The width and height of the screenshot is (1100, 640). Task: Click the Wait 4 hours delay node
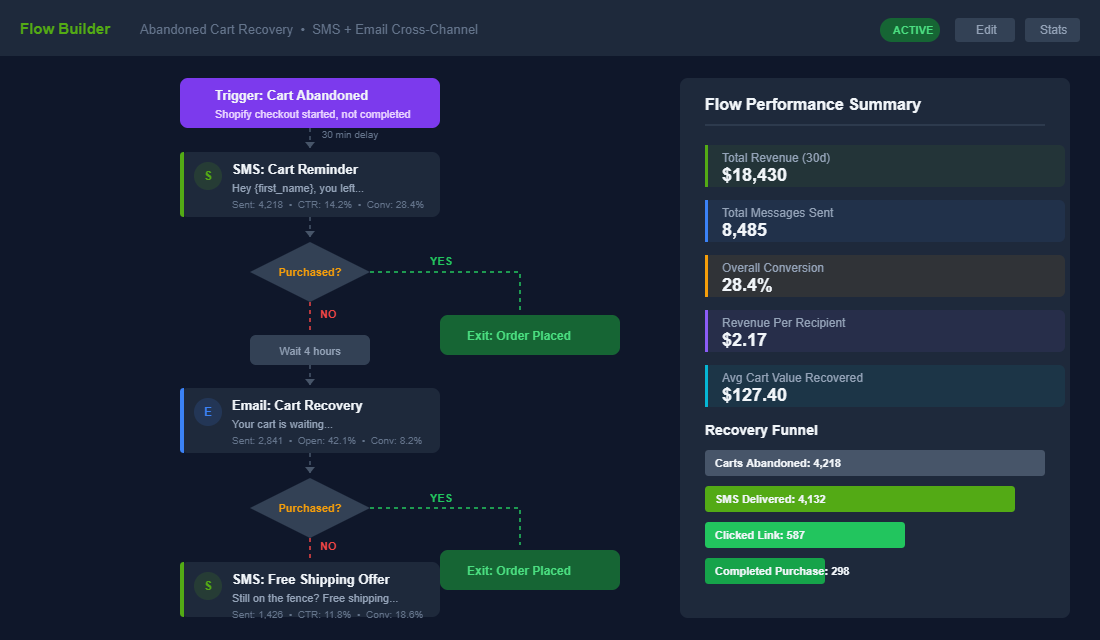point(309,349)
